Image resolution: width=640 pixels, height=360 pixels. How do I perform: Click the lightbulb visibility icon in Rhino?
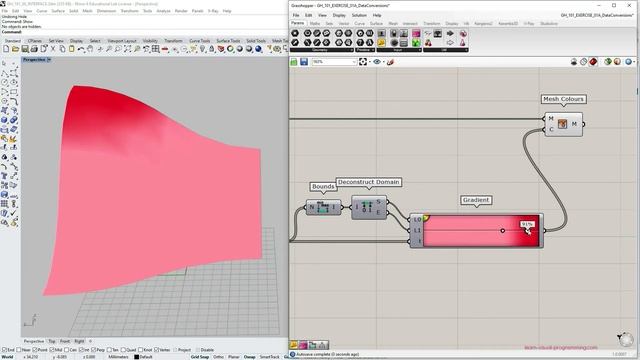pyautogui.click(x=202, y=49)
